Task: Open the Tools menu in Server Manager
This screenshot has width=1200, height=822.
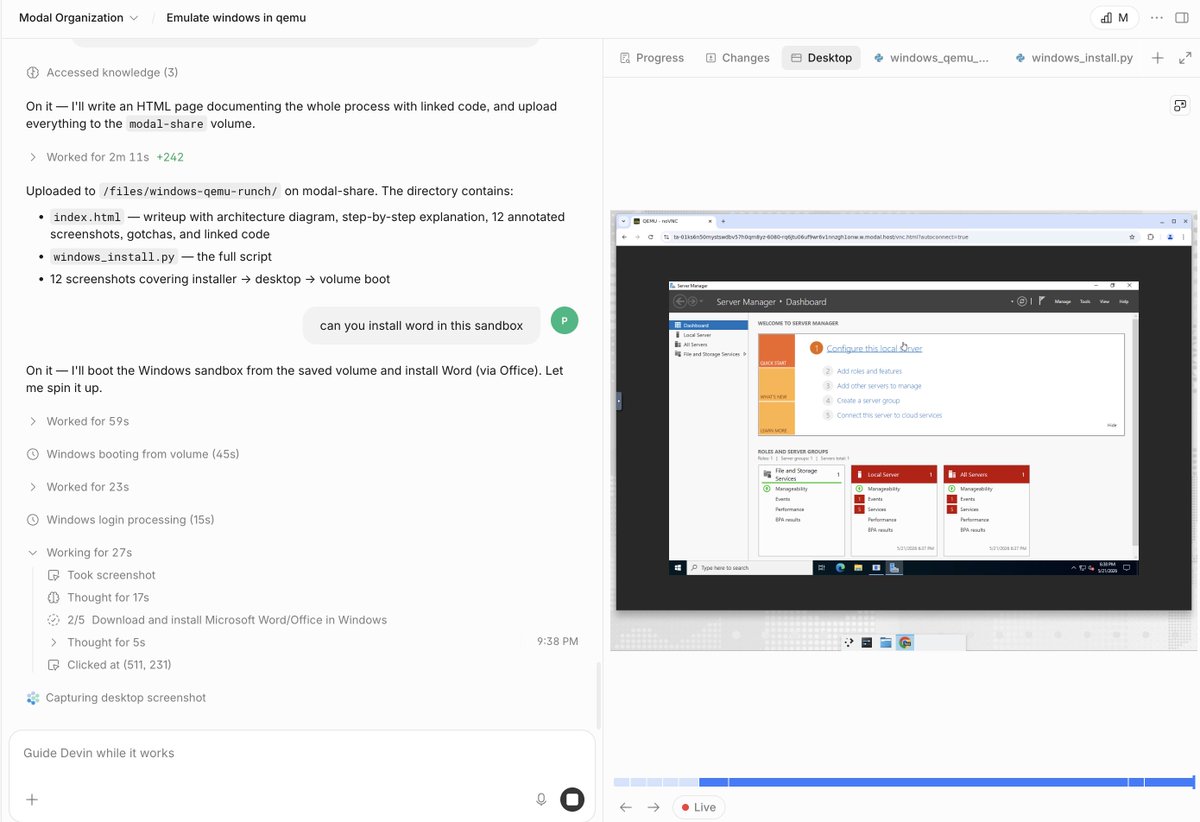Action: click(x=1085, y=301)
